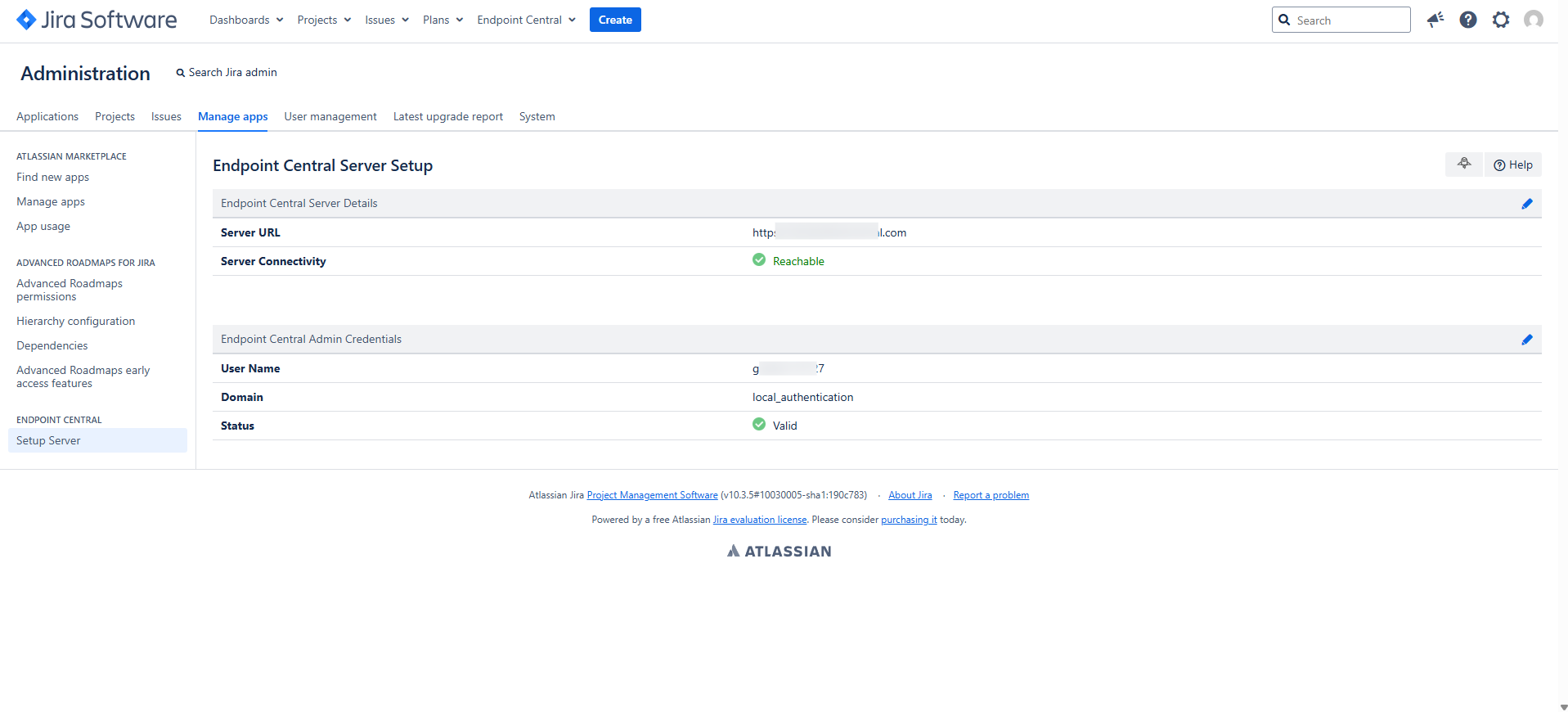Open the notifications megaphone icon
This screenshot has height=712, width=1568.
[x=1435, y=20]
